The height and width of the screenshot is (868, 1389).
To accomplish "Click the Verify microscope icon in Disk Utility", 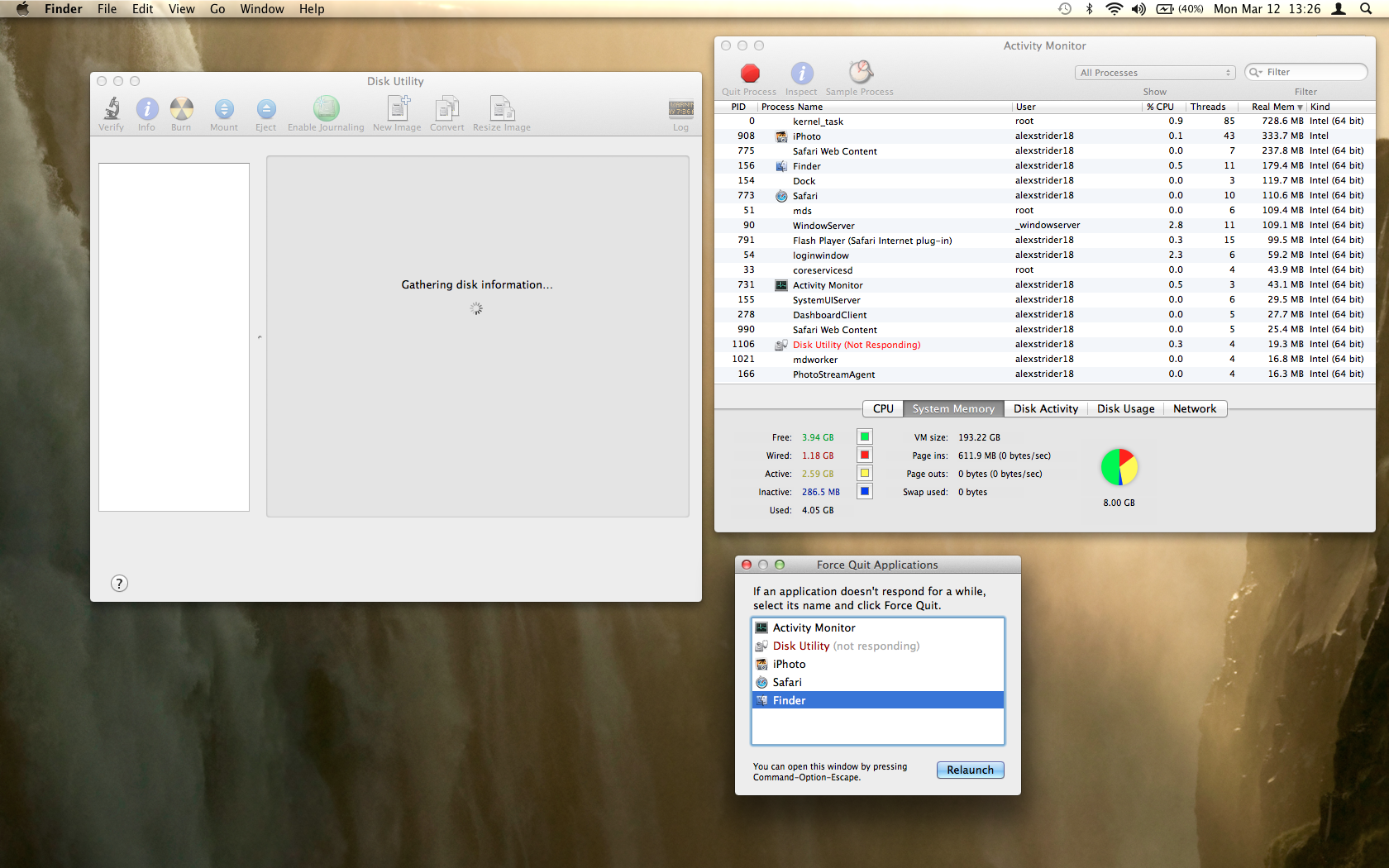I will tap(112, 108).
